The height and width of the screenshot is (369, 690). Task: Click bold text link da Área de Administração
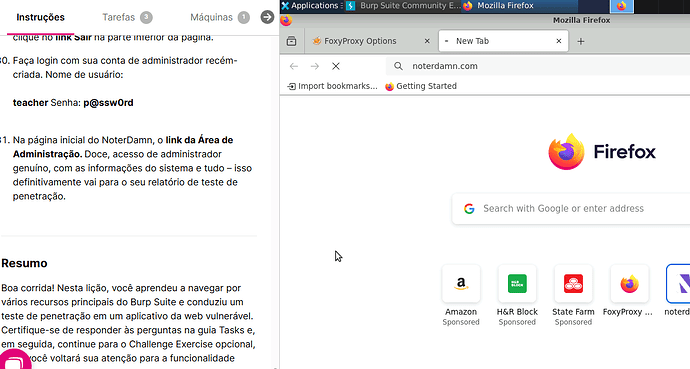(x=123, y=147)
